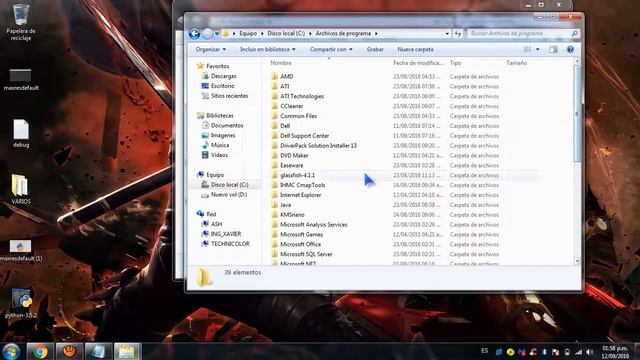Sort by the Nombre column header
This screenshot has width=640, height=360.
pos(281,63)
